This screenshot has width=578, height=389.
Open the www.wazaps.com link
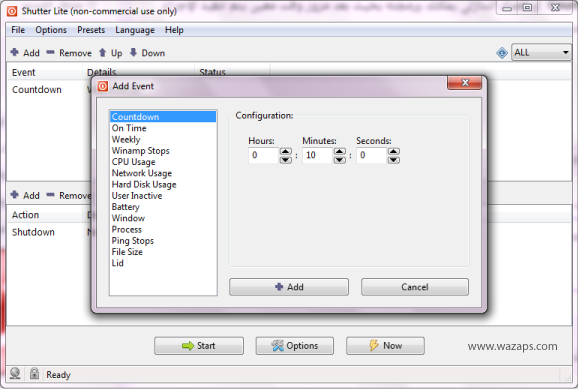click(512, 346)
